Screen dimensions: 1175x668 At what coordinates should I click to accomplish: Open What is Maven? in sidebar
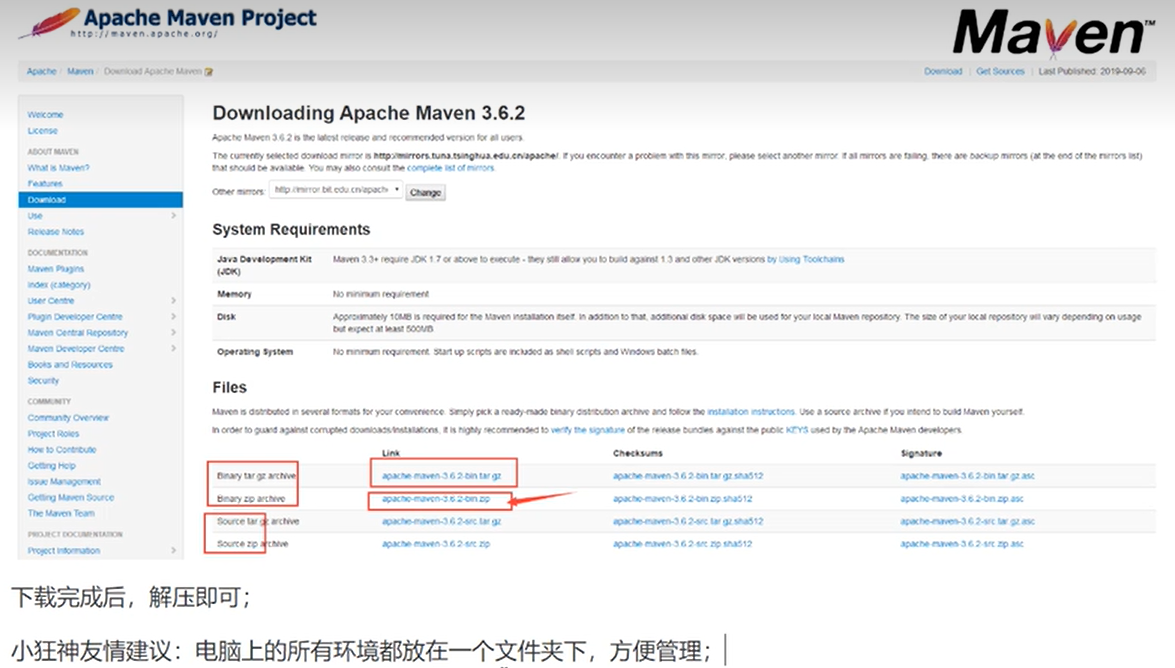pyautogui.click(x=58, y=168)
